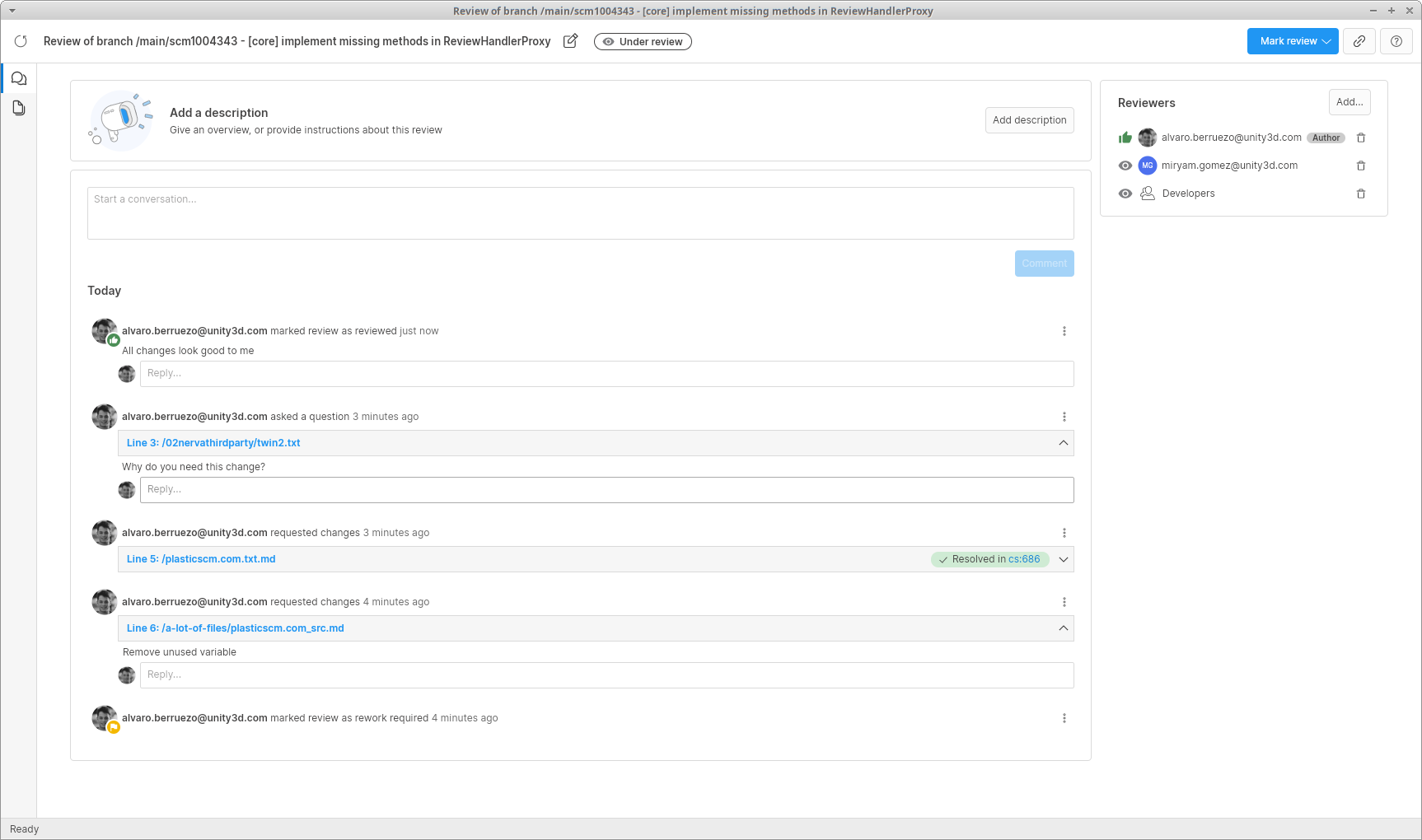Remove miryam.gomez@unity3d.com with the trash icon
Viewport: 1422px width, 840px height.
1361,166
